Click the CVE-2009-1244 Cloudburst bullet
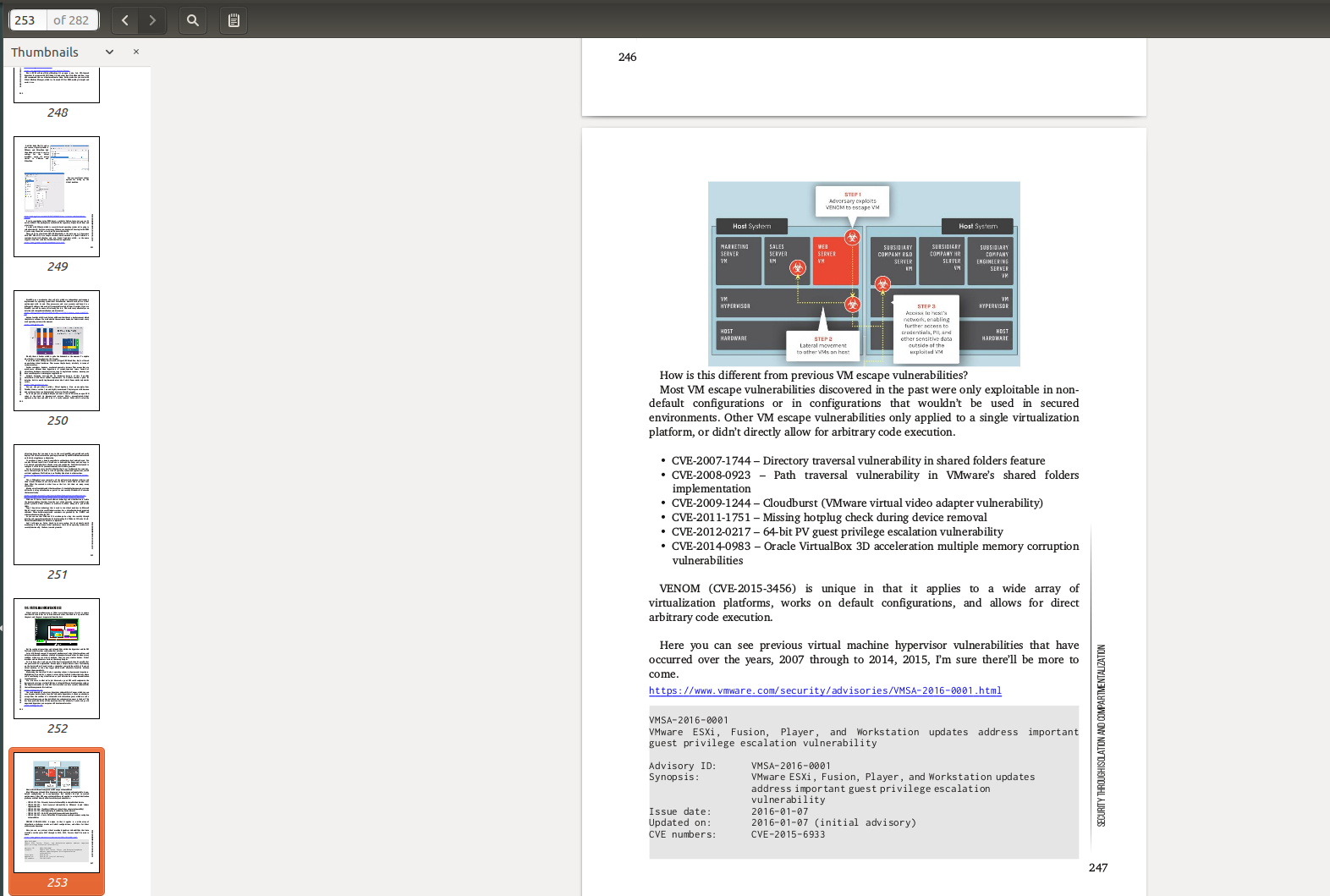 [x=856, y=503]
